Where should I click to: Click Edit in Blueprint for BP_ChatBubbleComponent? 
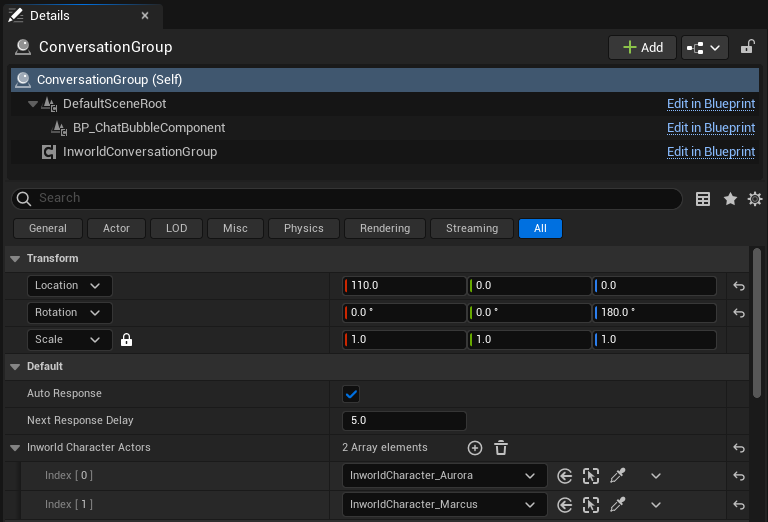click(710, 128)
